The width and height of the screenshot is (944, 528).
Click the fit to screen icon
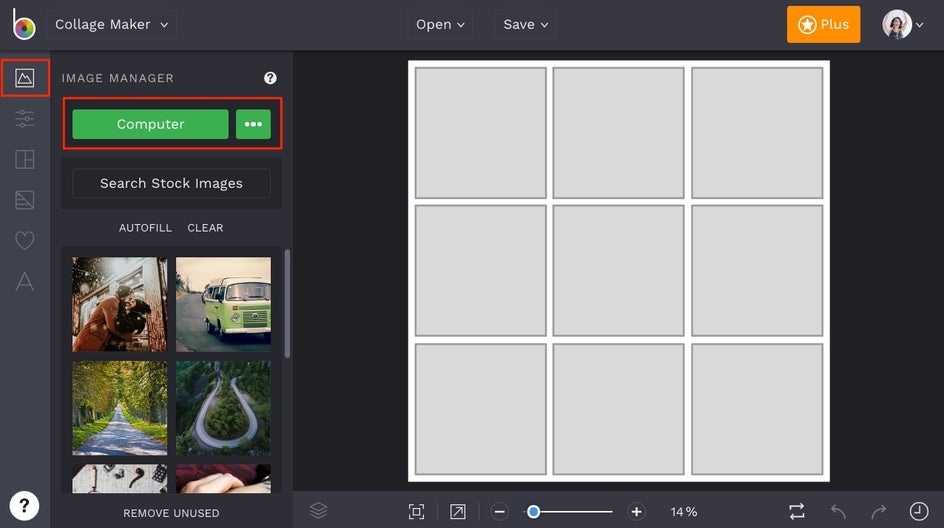tap(417, 512)
